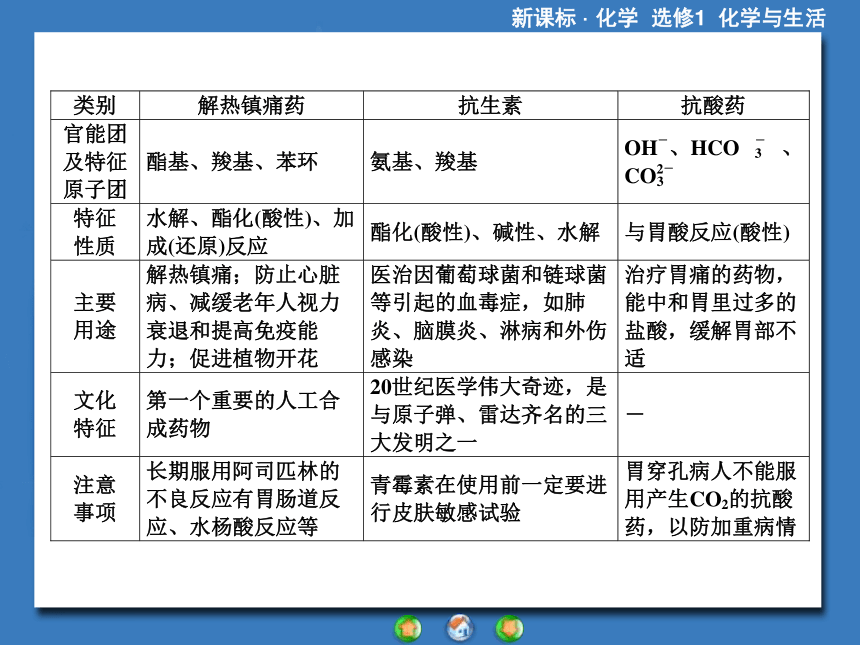
Task: Click the cell starting '医治因葡萄球菌和链球菌'
Action: pyautogui.click(x=490, y=316)
